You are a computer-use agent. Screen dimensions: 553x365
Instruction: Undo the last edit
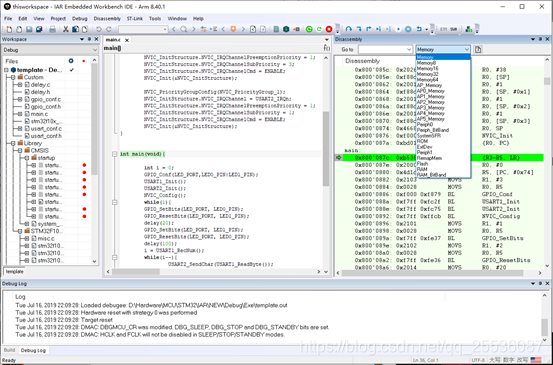coord(99,29)
